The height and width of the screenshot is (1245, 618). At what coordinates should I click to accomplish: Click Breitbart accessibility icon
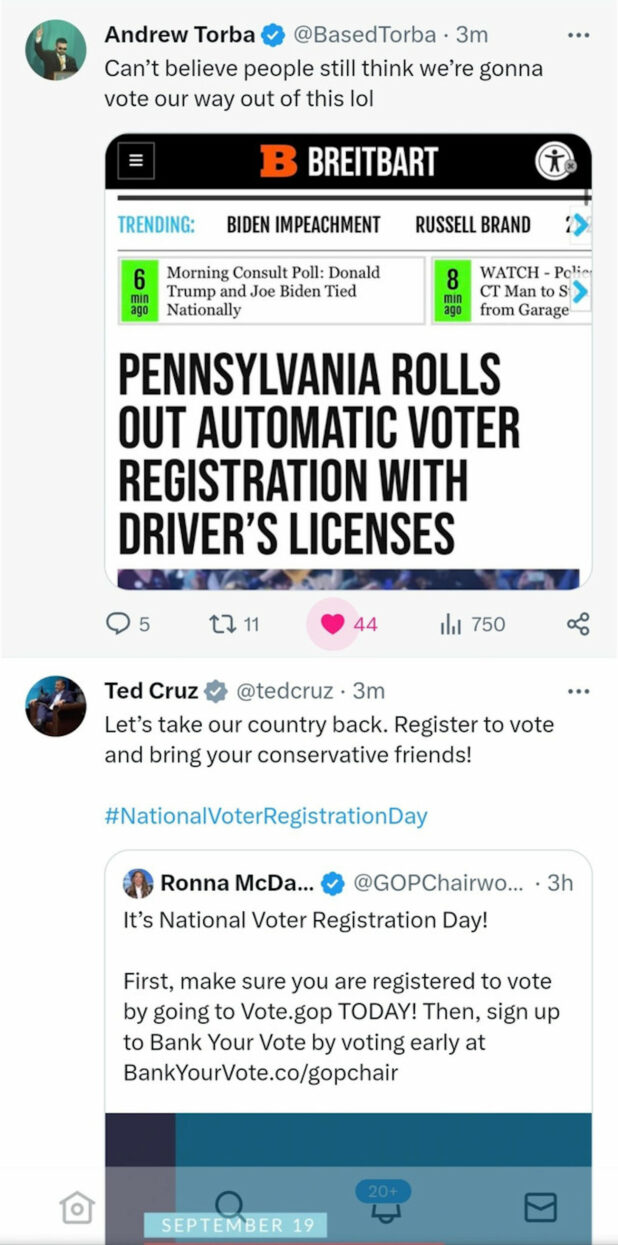[555, 161]
